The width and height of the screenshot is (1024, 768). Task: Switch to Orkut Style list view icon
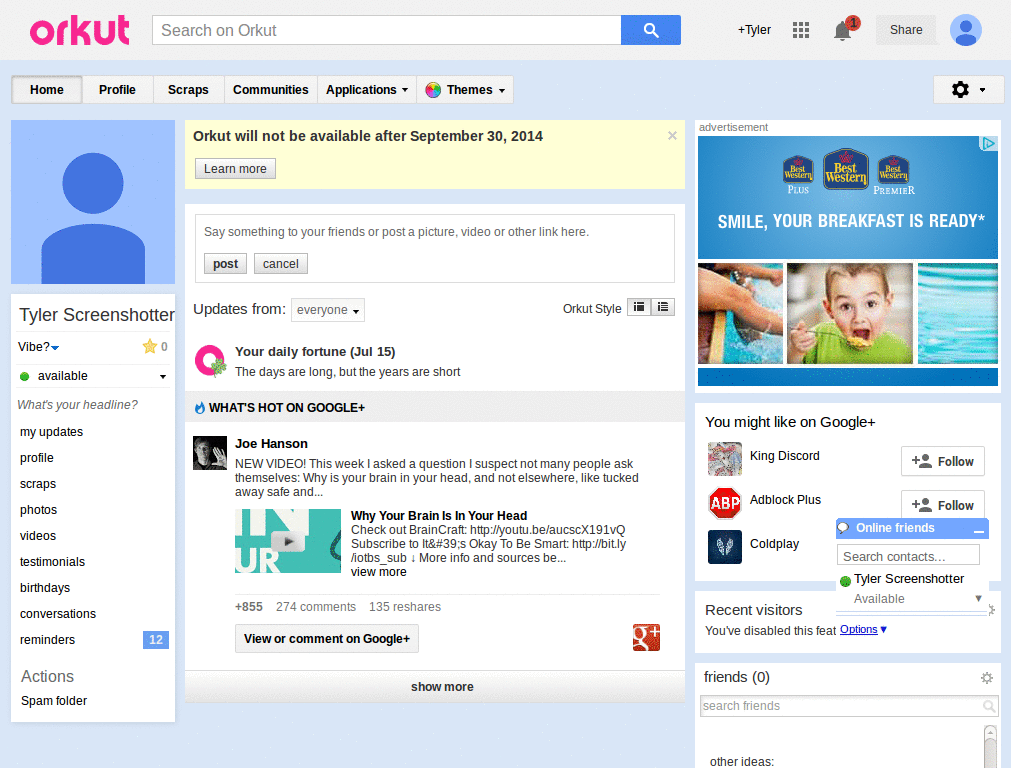click(x=663, y=307)
